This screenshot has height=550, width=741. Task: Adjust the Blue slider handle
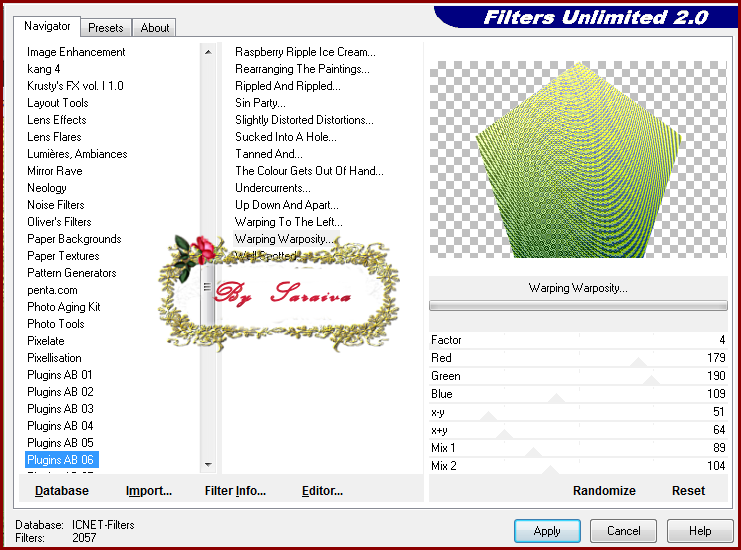557,398
